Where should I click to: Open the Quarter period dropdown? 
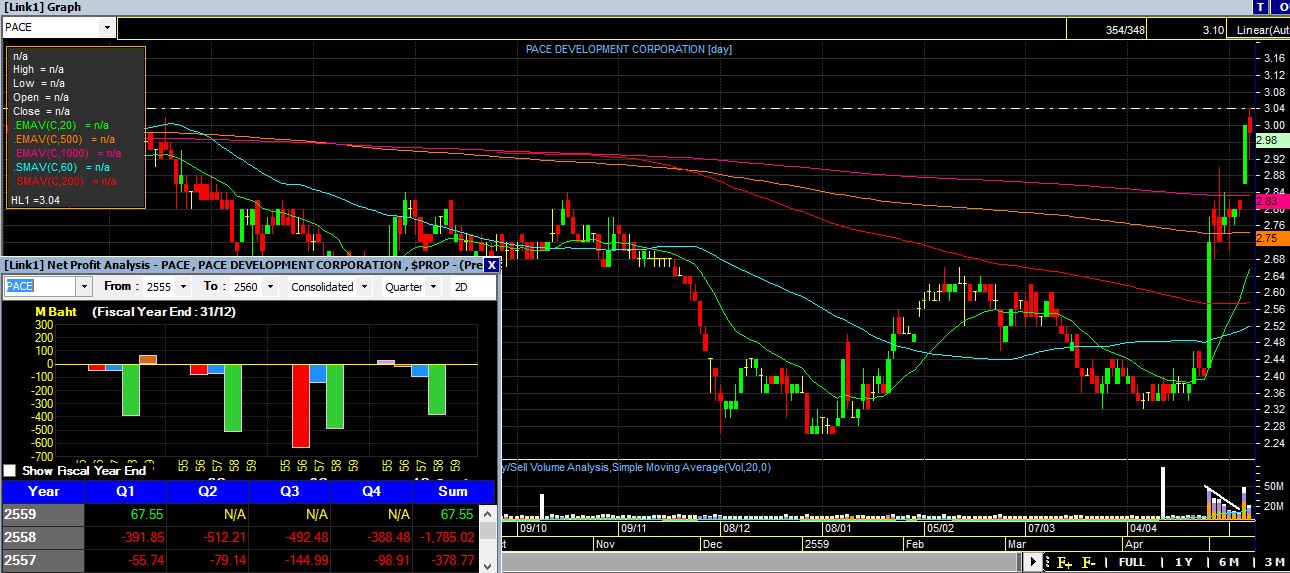coord(432,287)
